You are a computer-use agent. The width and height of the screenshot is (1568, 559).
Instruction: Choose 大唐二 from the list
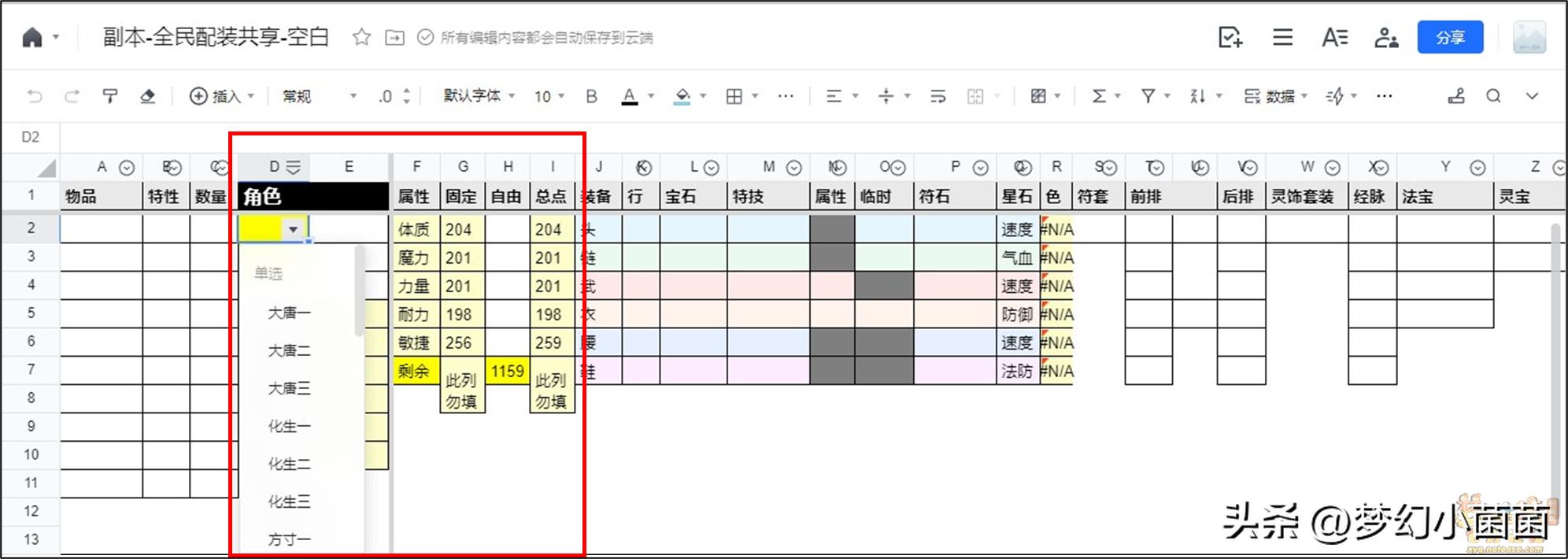coord(289,350)
